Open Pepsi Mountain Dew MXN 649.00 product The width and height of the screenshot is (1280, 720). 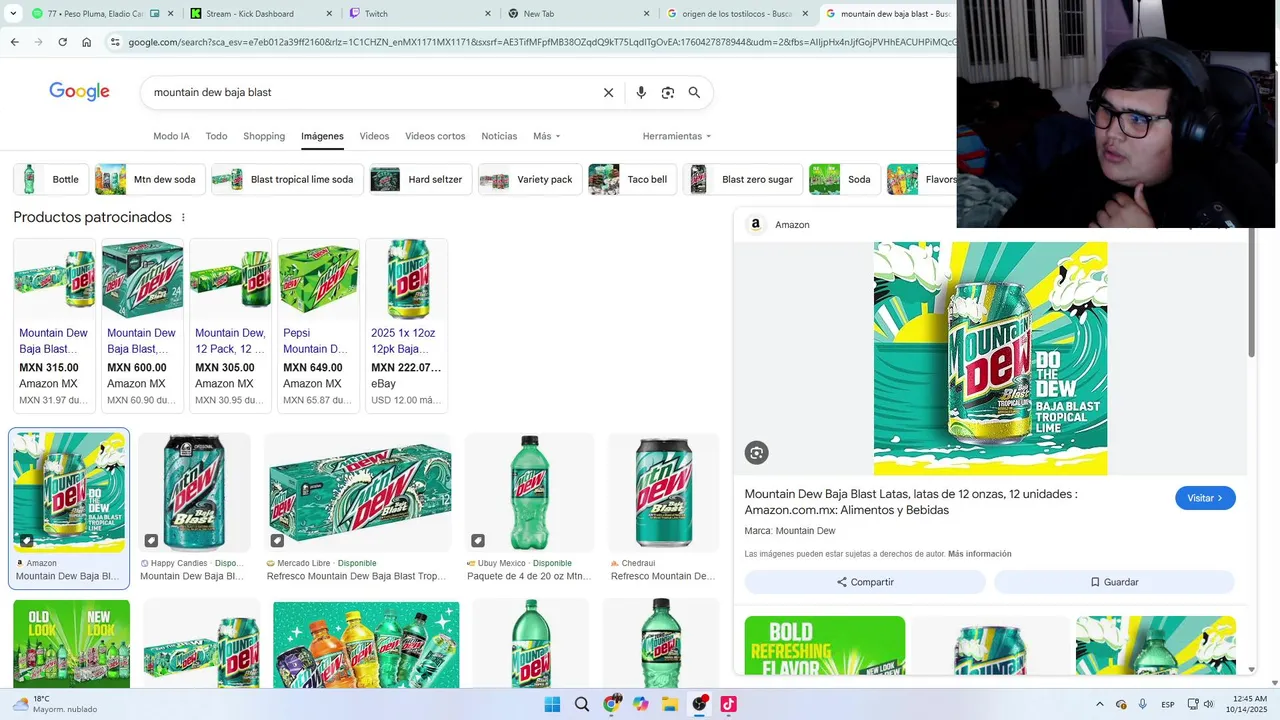[318, 325]
